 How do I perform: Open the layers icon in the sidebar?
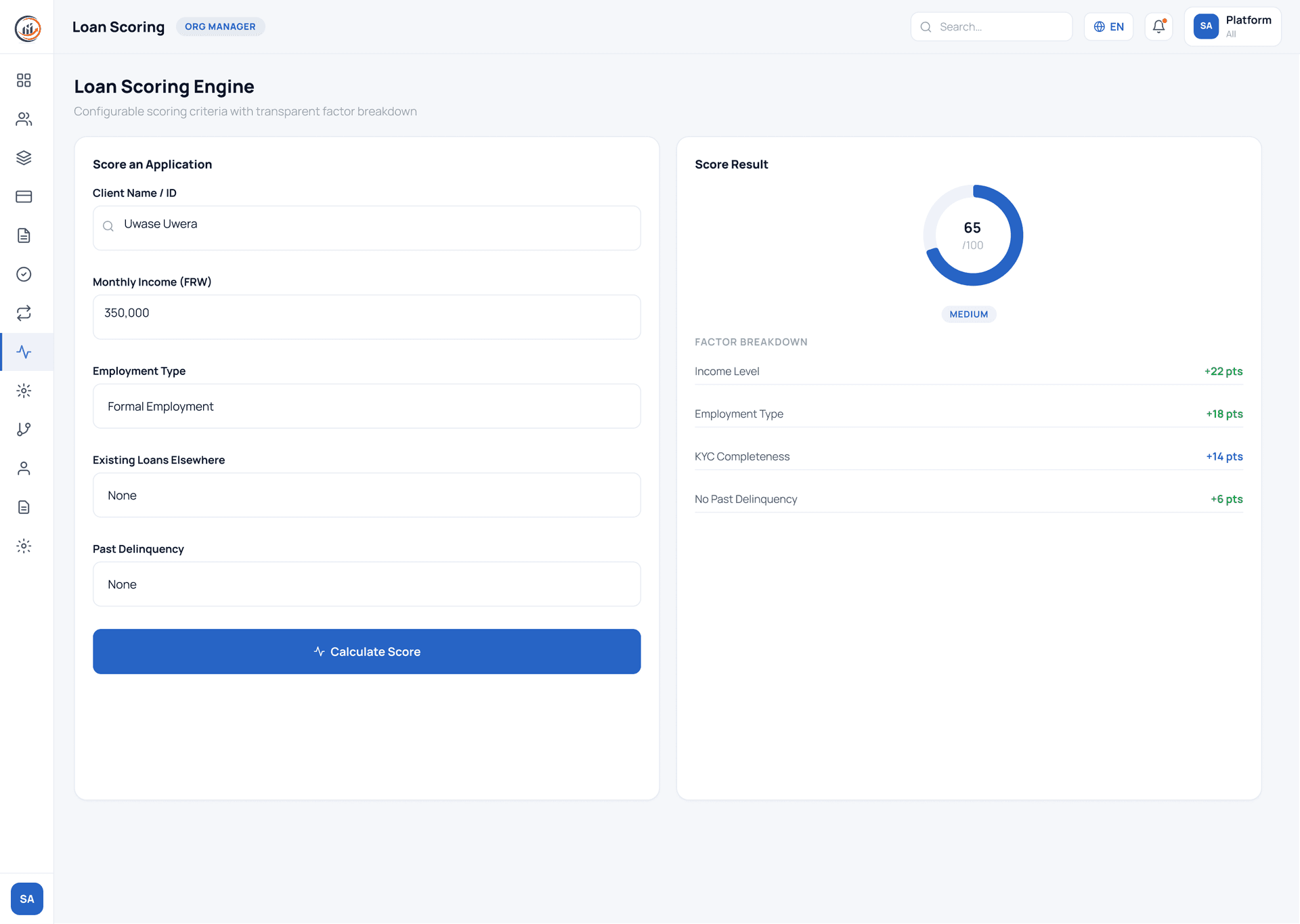pos(24,157)
